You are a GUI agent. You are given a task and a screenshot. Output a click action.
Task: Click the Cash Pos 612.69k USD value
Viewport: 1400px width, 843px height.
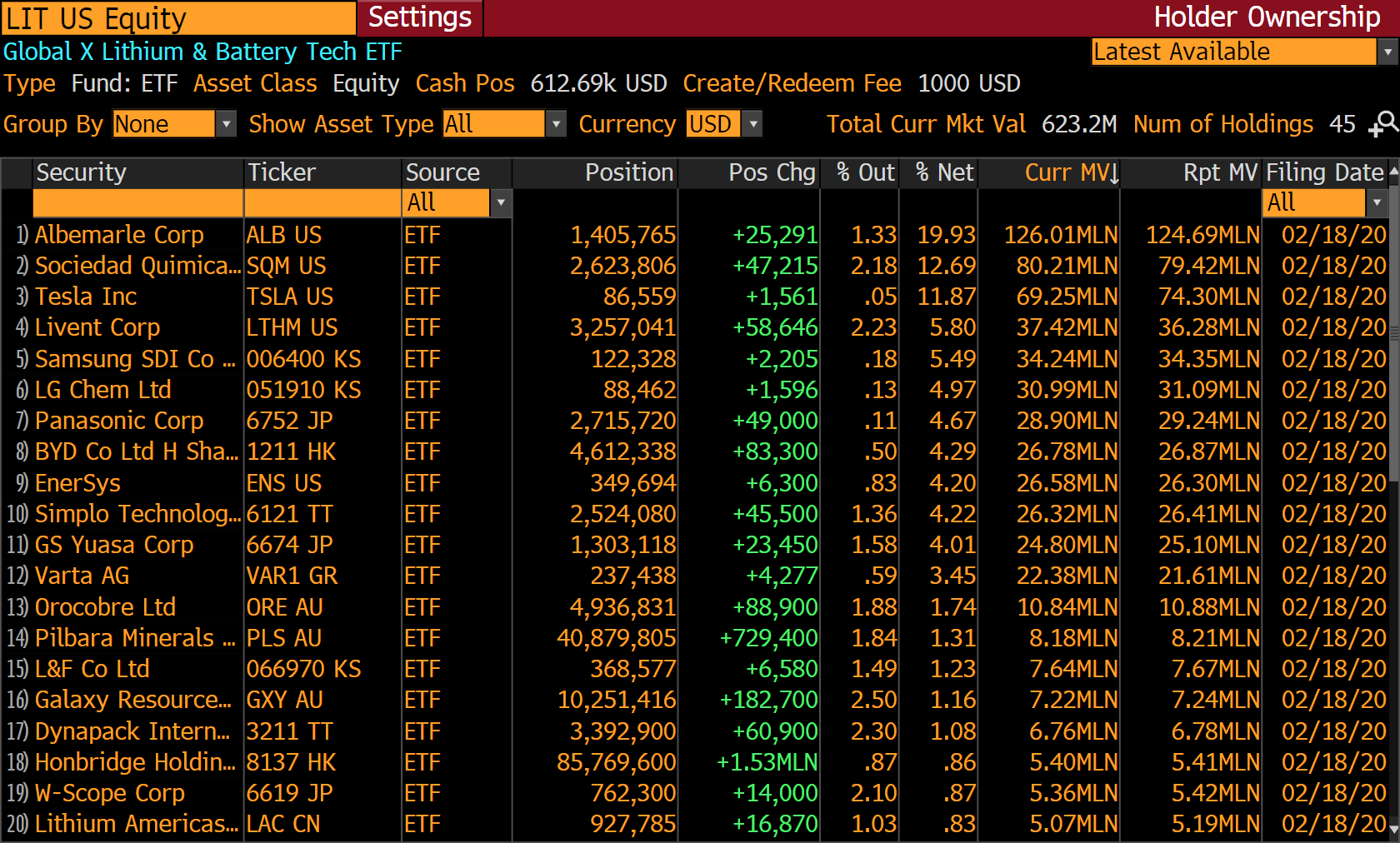(598, 83)
